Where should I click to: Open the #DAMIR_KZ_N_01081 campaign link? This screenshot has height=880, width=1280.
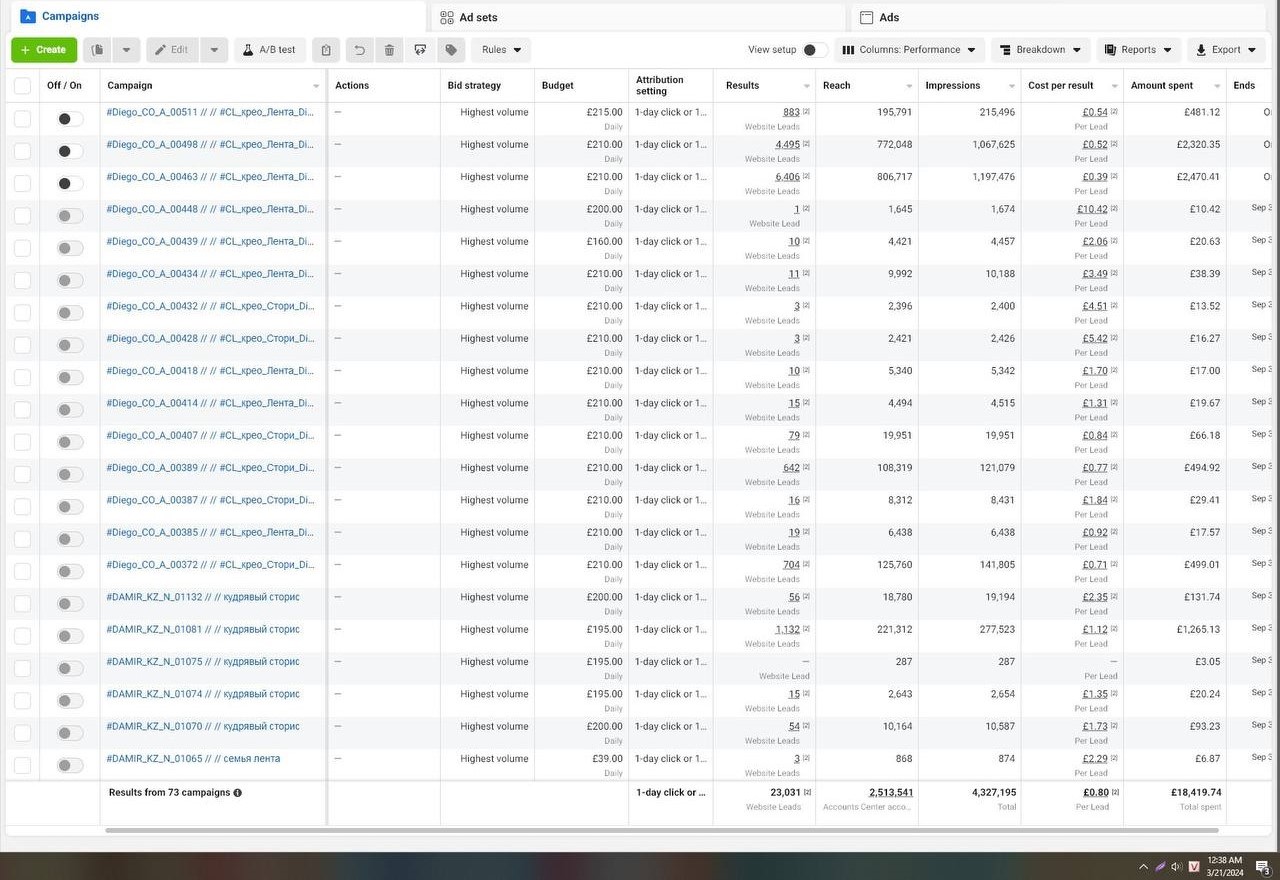(203, 630)
